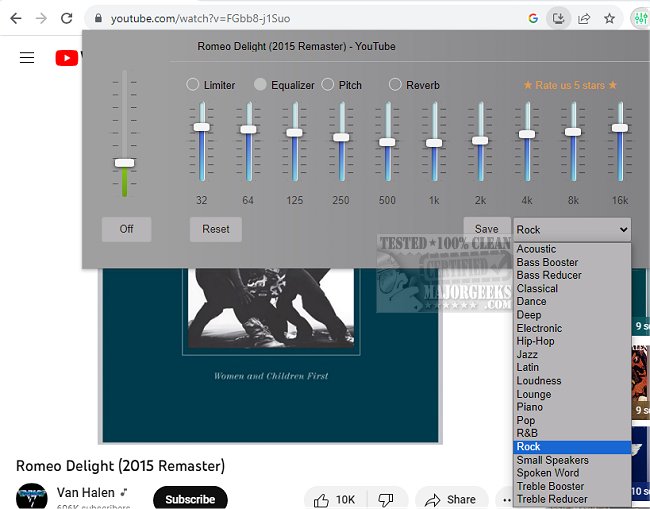This screenshot has width=650, height=509.
Task: Go forward with the browser forward arrow
Action: pyautogui.click(x=41, y=18)
